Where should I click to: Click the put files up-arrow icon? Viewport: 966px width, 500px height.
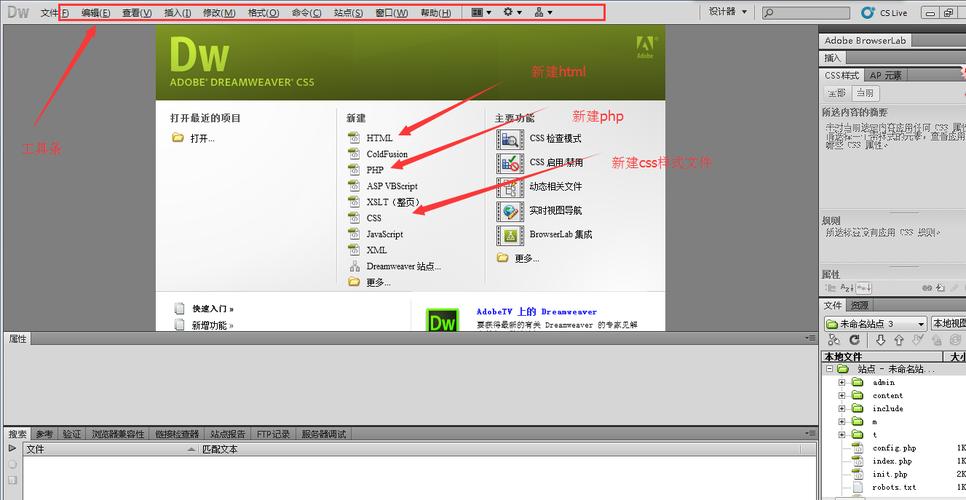tap(899, 340)
